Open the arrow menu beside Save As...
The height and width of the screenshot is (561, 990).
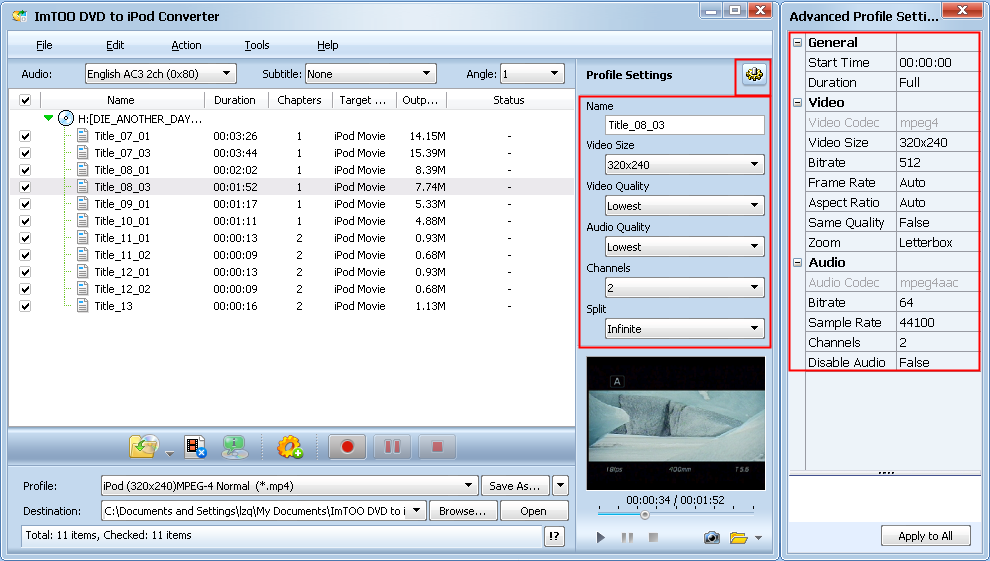coord(561,486)
